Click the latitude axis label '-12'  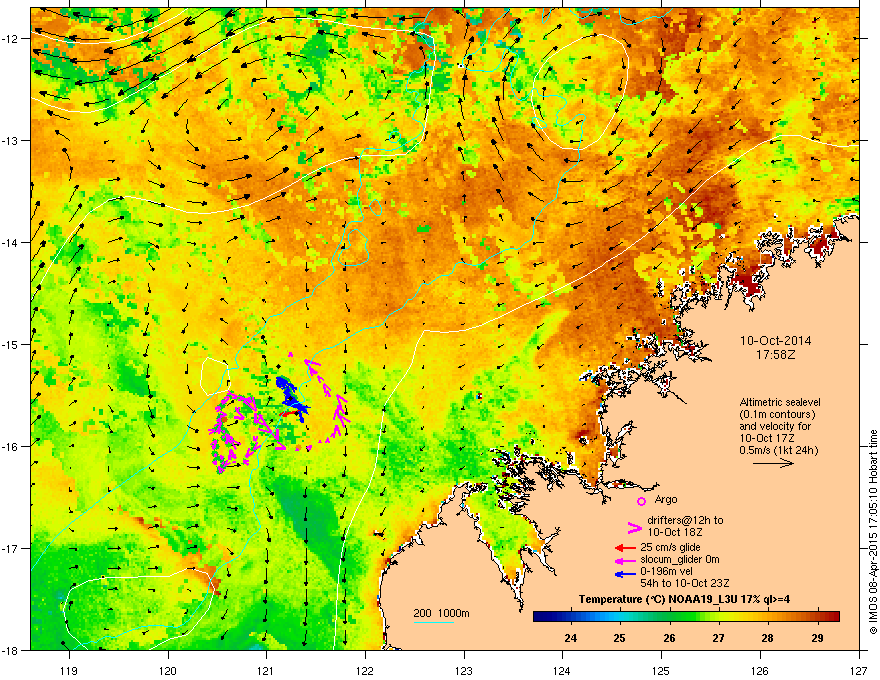(x=11, y=39)
